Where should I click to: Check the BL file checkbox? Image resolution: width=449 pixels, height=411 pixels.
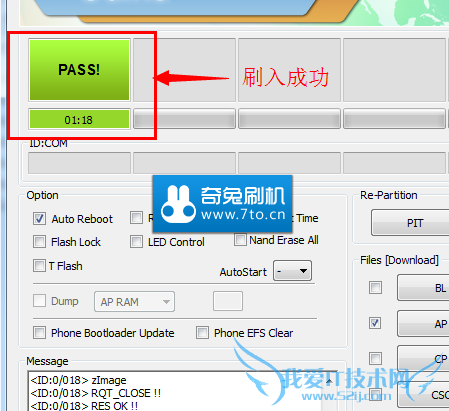[x=375, y=287]
